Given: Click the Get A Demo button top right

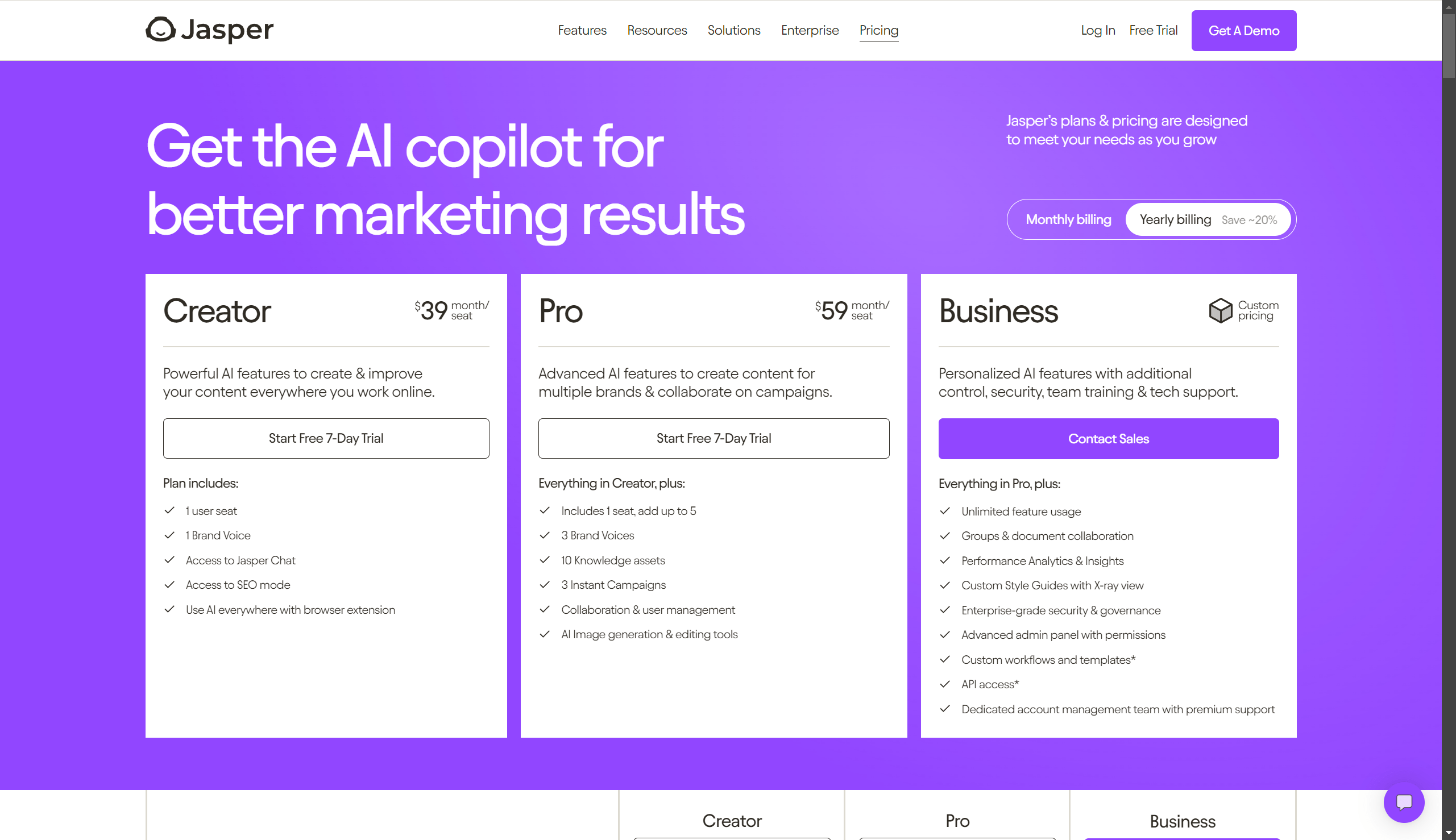Looking at the screenshot, I should 1243,30.
